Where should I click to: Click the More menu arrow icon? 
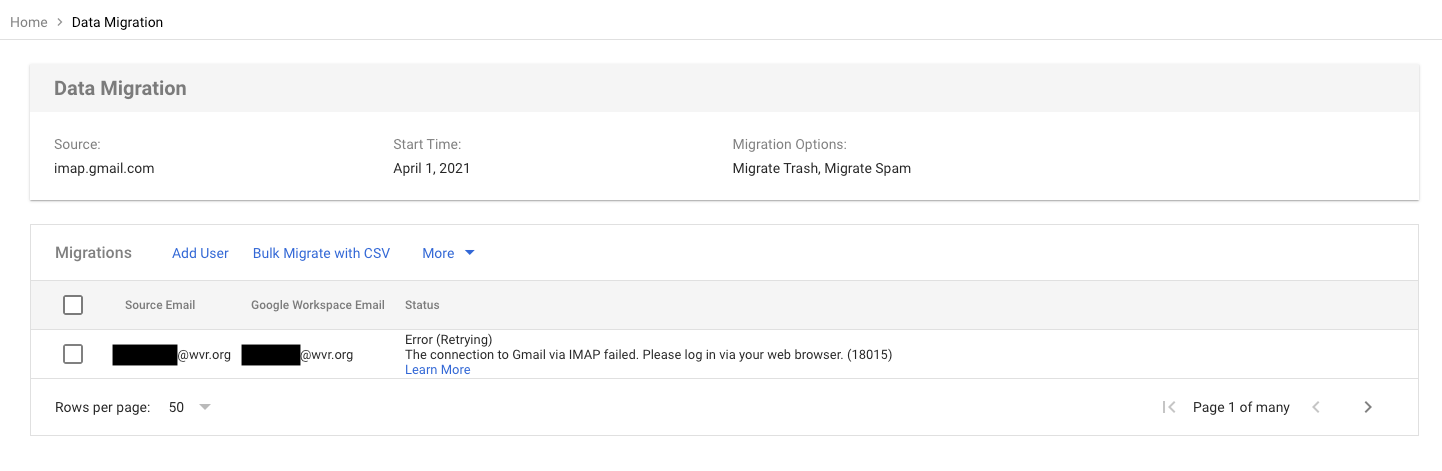pyautogui.click(x=470, y=253)
